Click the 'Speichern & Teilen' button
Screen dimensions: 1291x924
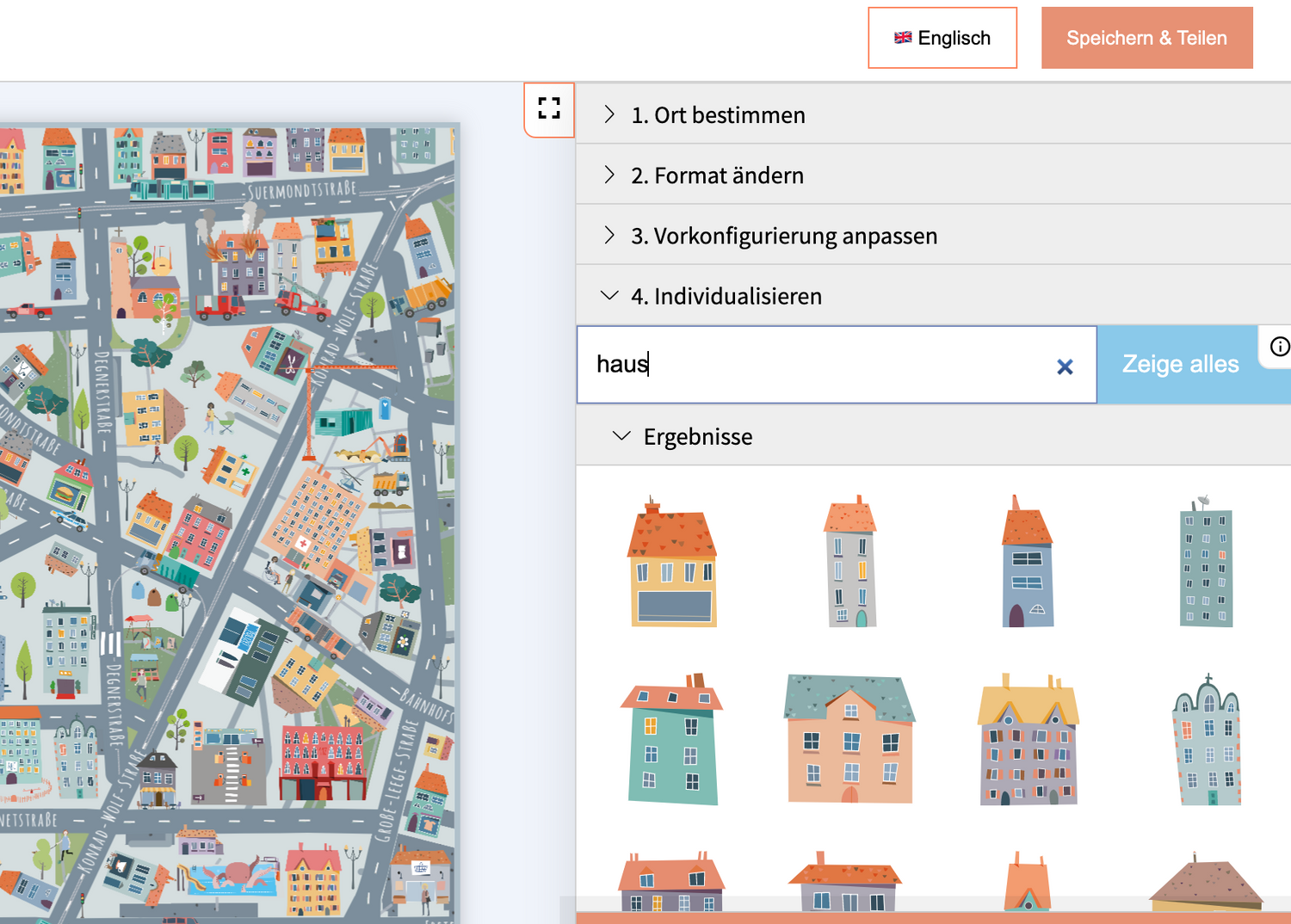[1146, 38]
